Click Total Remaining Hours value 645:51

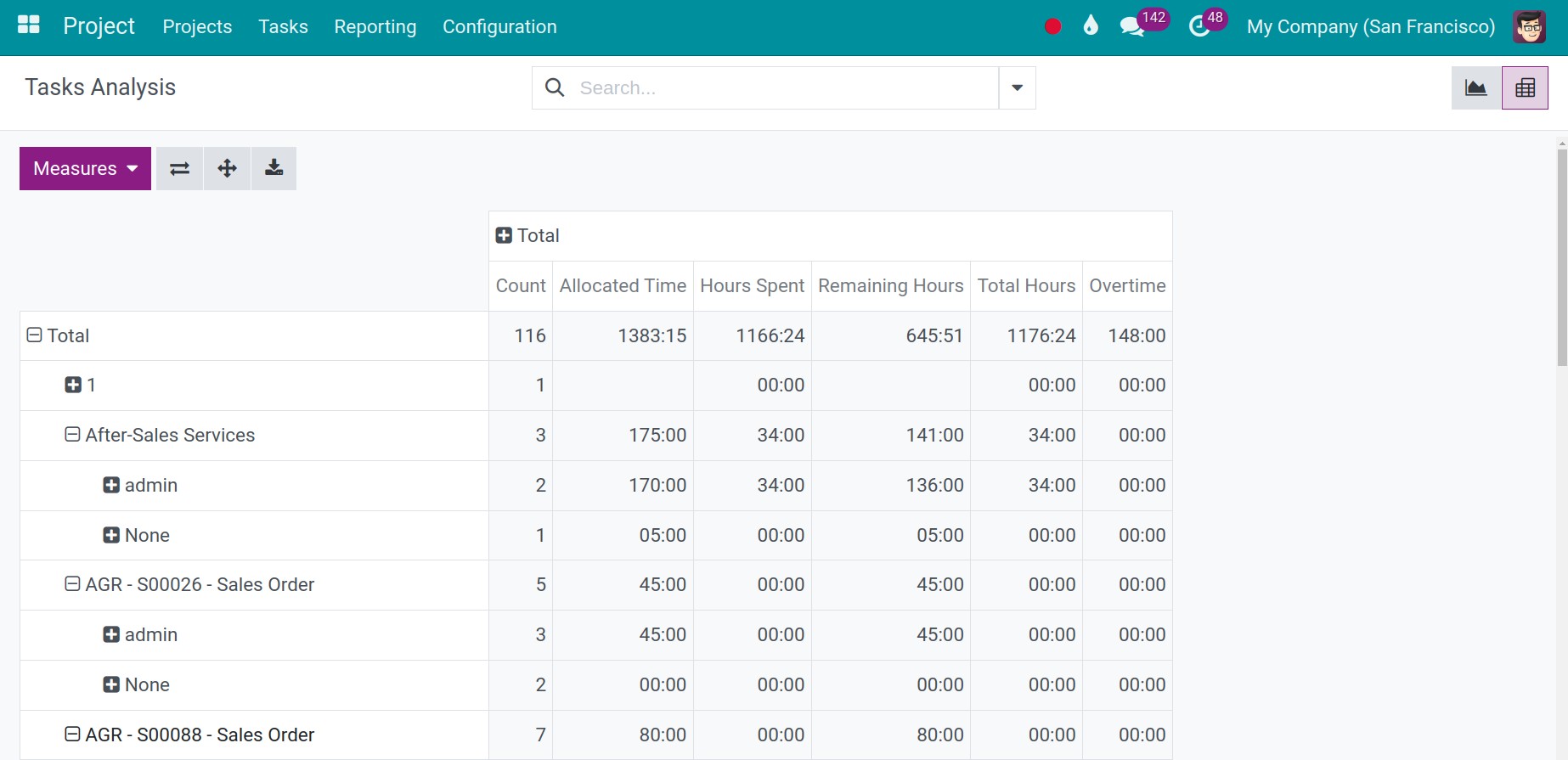[x=890, y=335]
